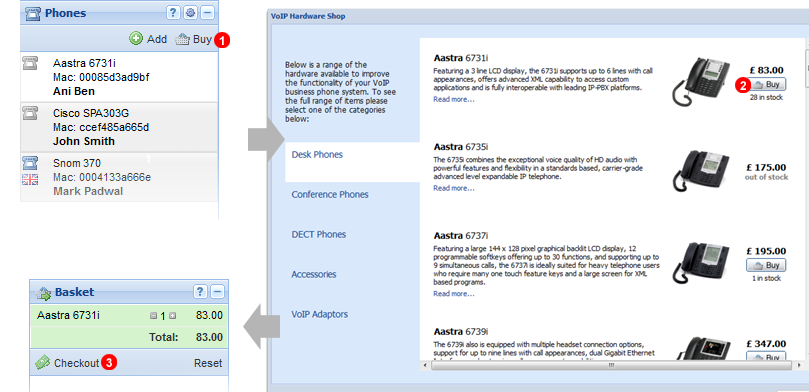Click the 1 in stock label
Viewport: 809px width, 392px height.
point(766,279)
